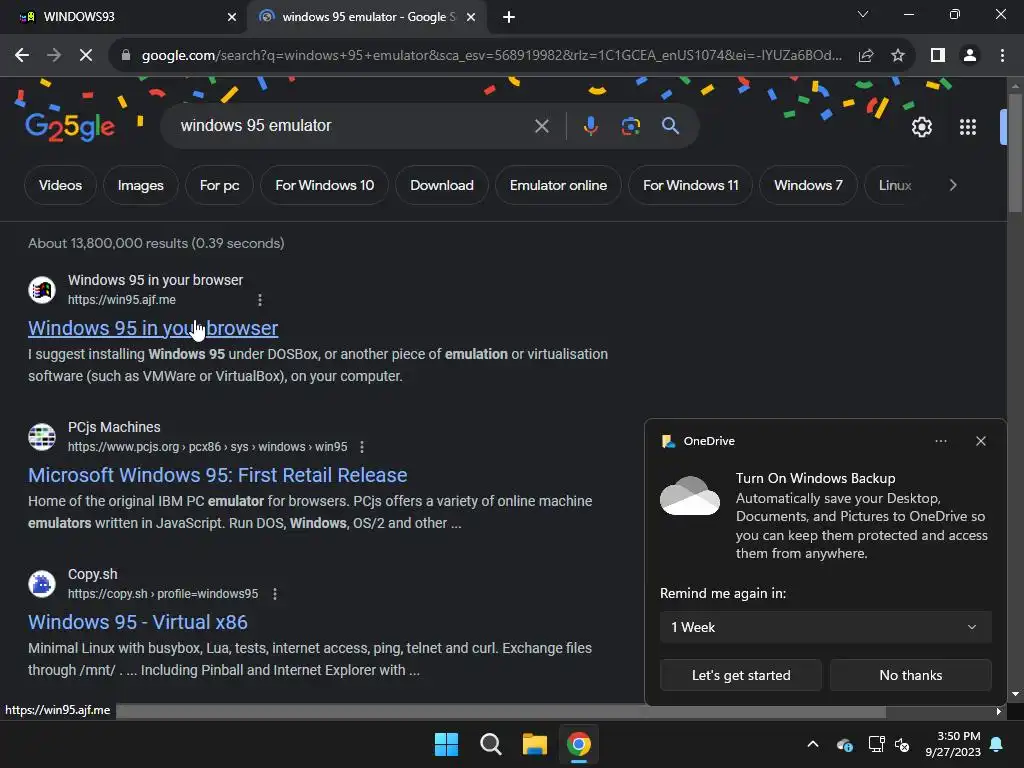Viewport: 1024px width, 768px height.
Task: Clear the search query text
Action: (541, 126)
